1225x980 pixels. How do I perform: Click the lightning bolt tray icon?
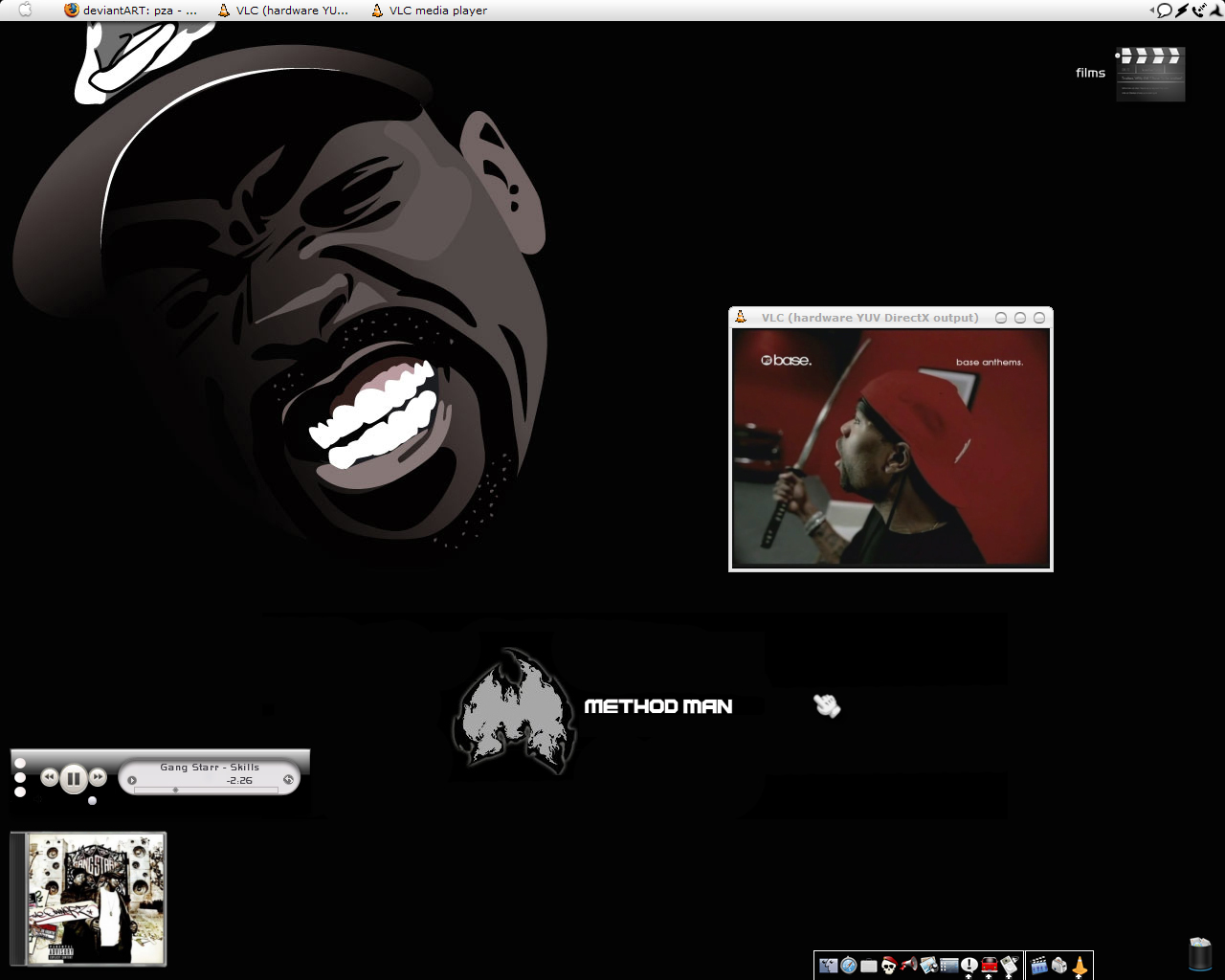(x=1182, y=11)
